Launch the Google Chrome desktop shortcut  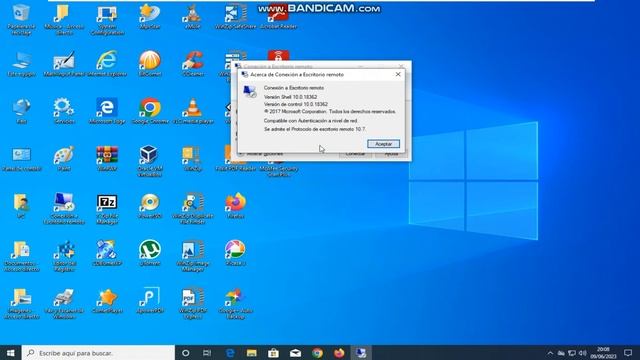150,111
